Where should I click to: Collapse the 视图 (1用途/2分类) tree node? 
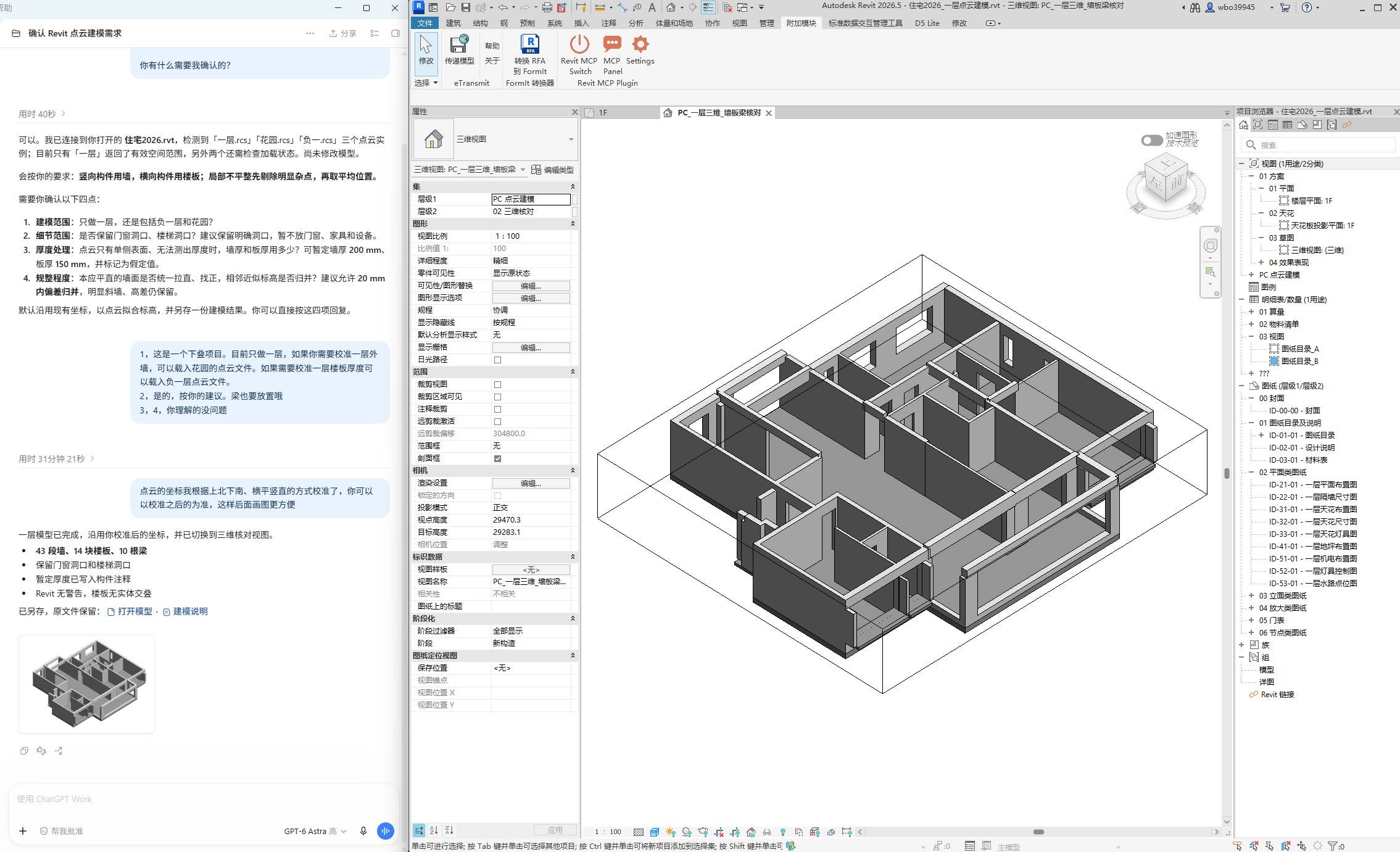1241,163
